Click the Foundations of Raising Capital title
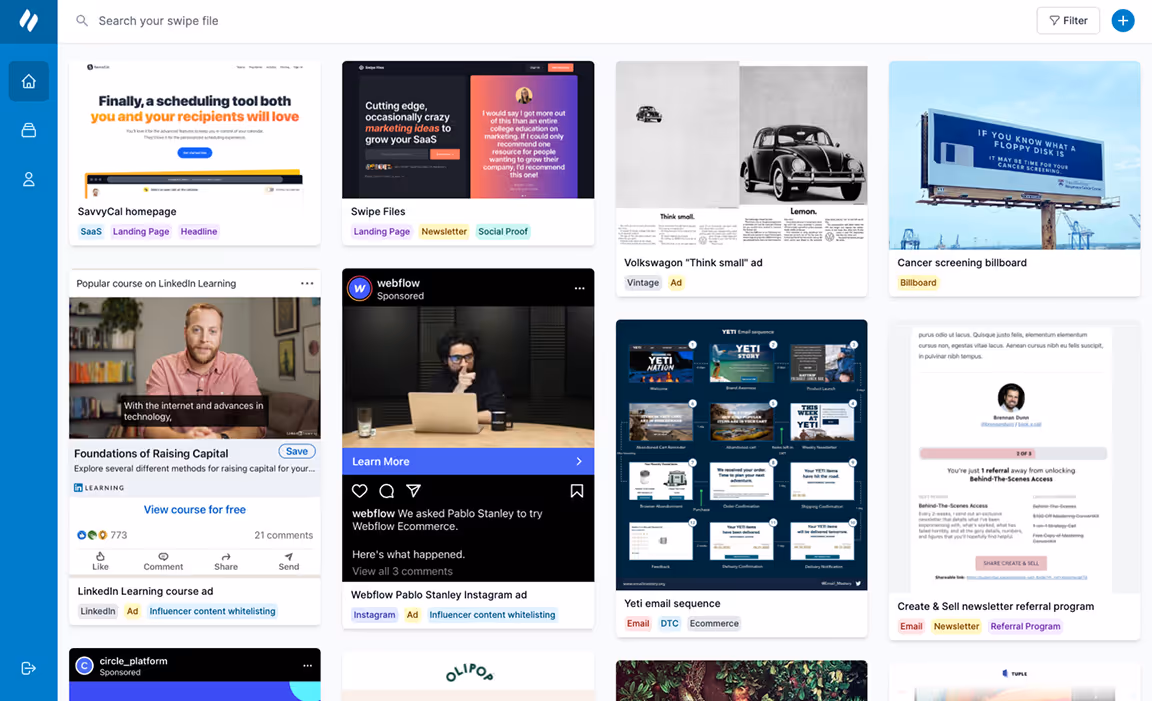The image size is (1152, 701). tap(151, 453)
